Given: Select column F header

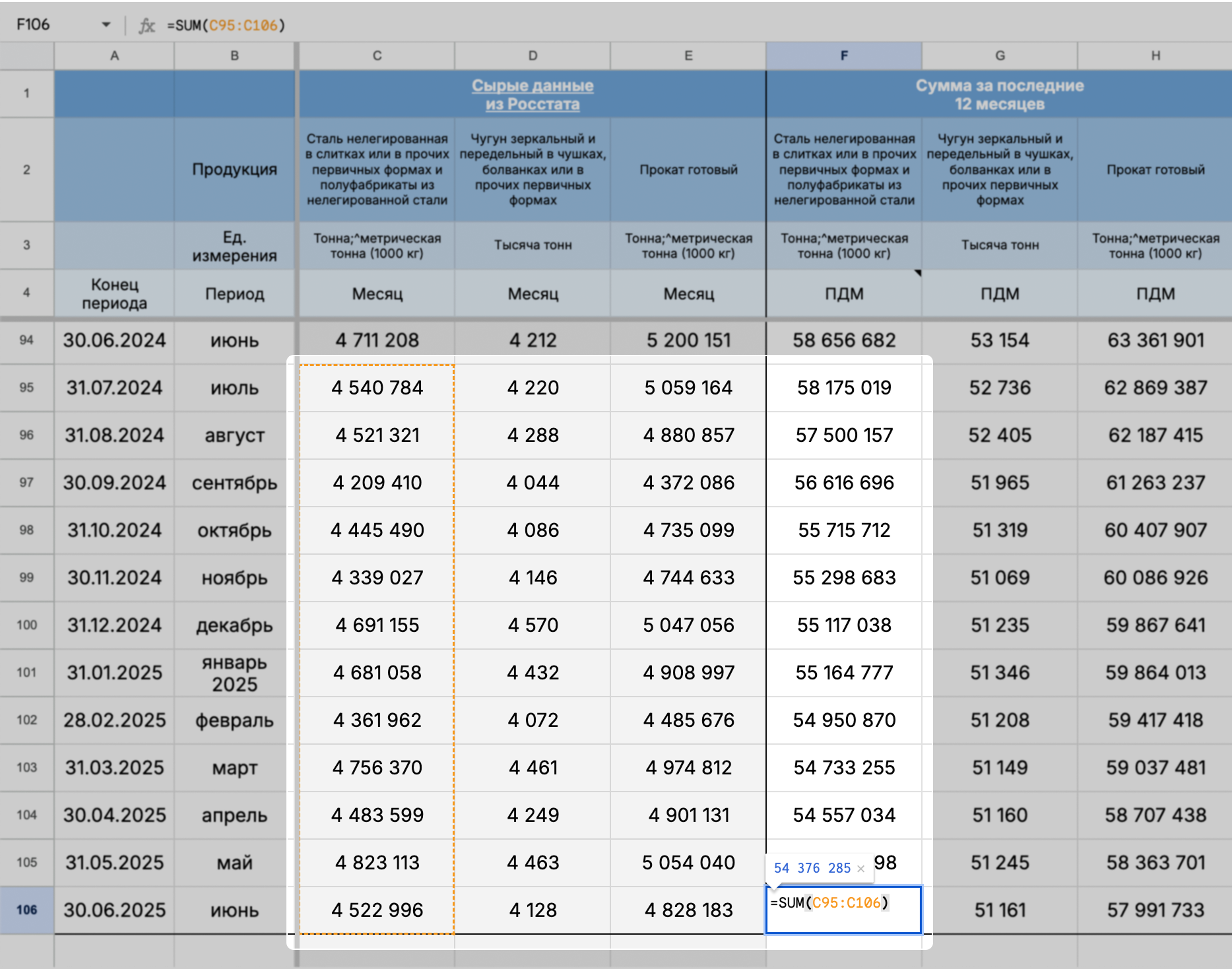Looking at the screenshot, I should click(843, 56).
